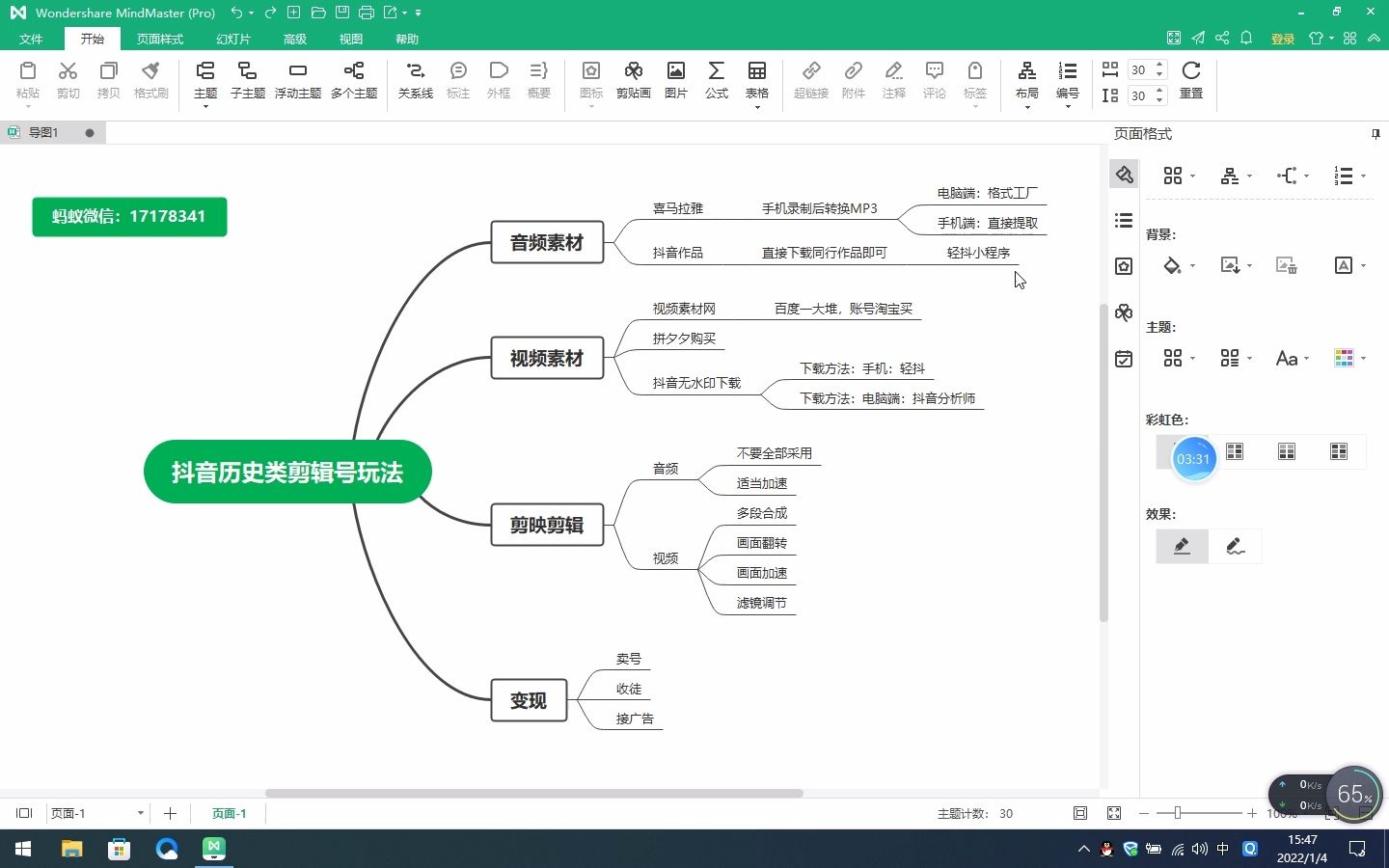
Task: Select the fourth rainbow color option
Action: (x=1339, y=451)
